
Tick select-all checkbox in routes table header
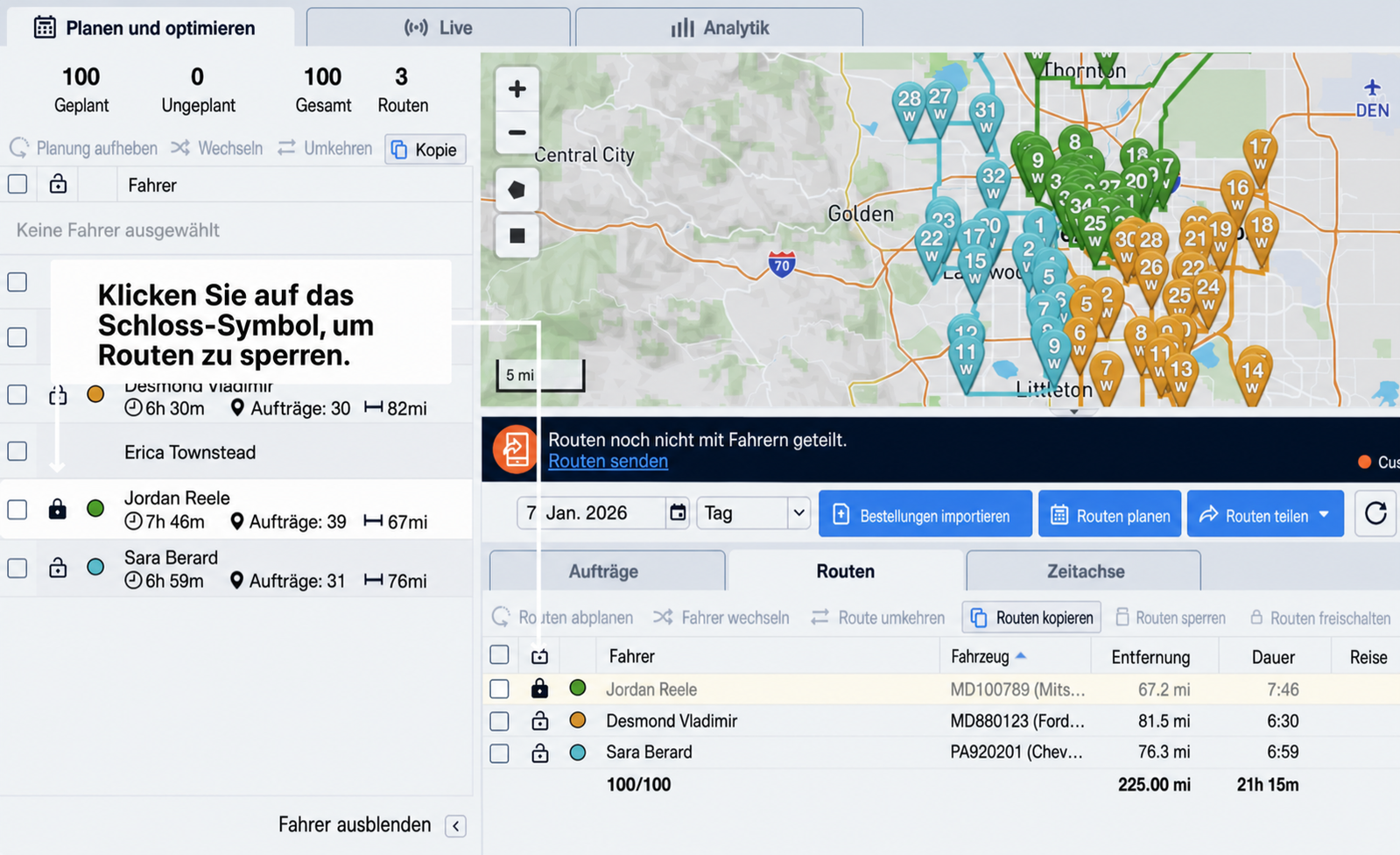pyautogui.click(x=499, y=654)
